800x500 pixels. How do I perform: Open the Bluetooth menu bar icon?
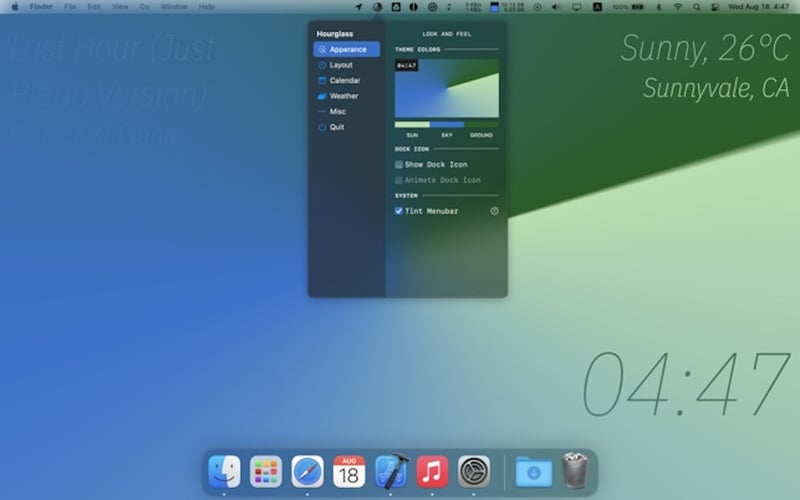tap(658, 7)
